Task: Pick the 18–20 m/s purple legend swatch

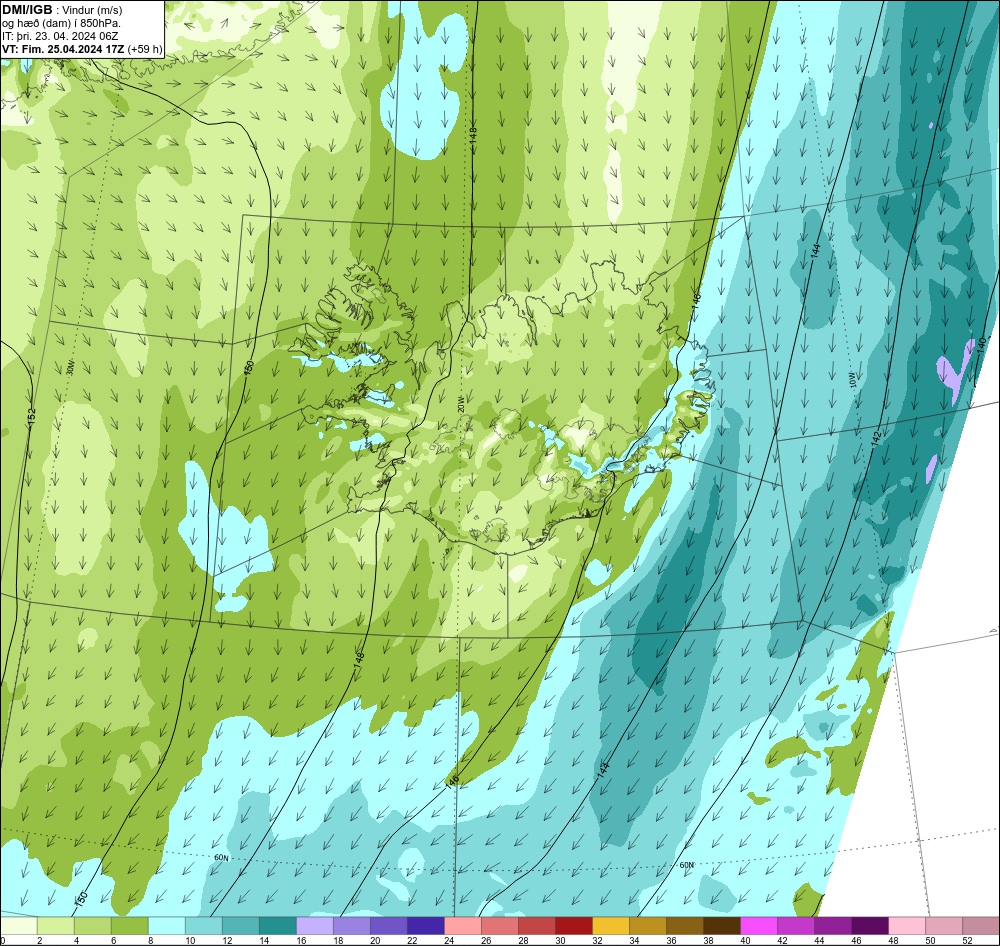Action: [x=352, y=926]
